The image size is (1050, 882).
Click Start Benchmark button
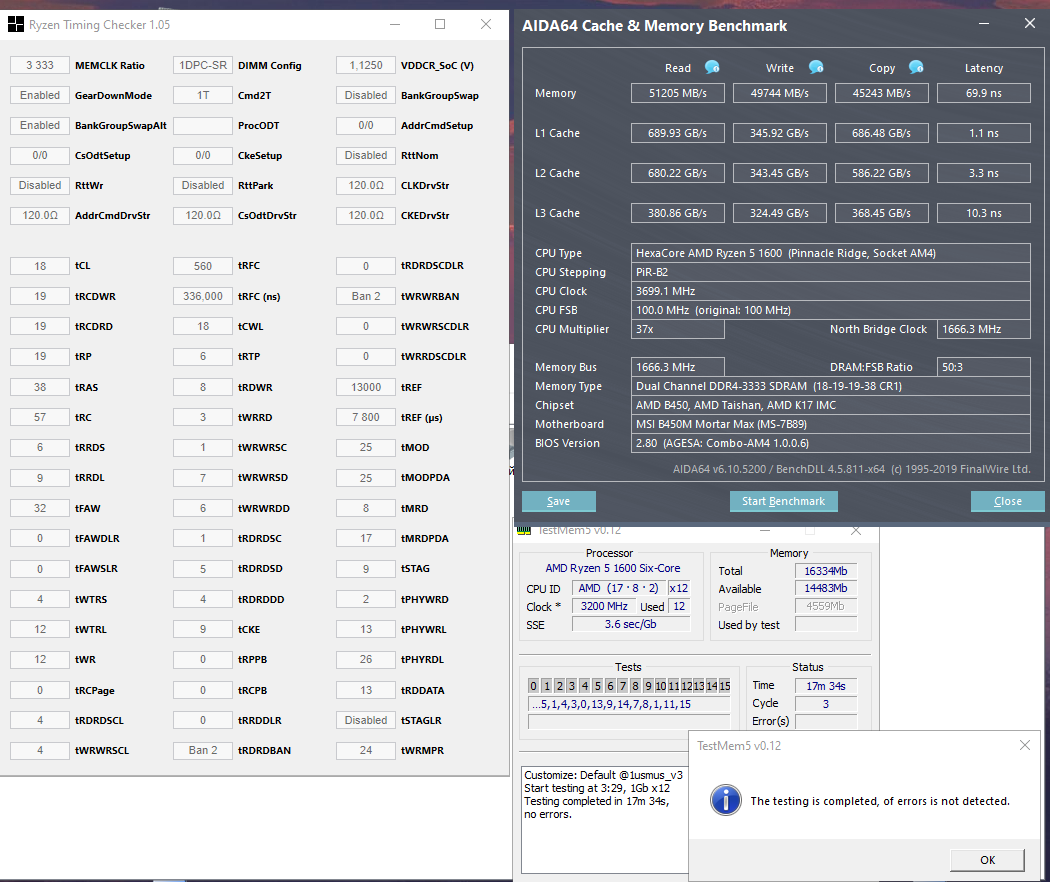click(x=783, y=501)
